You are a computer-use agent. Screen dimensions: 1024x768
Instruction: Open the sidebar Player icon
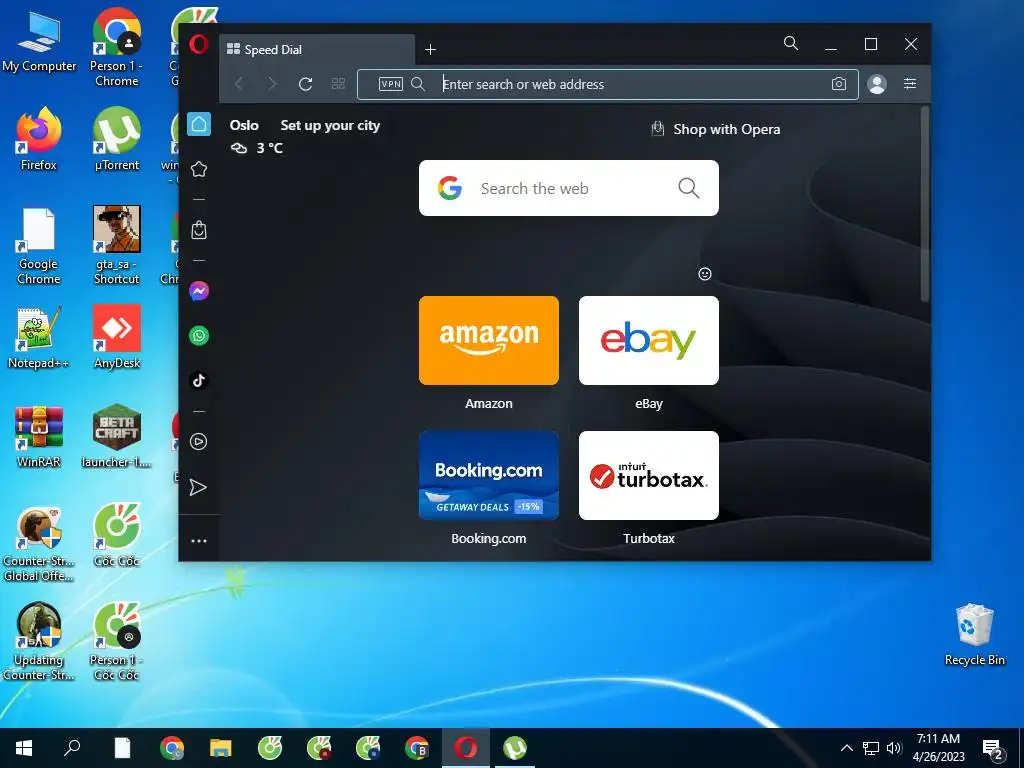[199, 441]
